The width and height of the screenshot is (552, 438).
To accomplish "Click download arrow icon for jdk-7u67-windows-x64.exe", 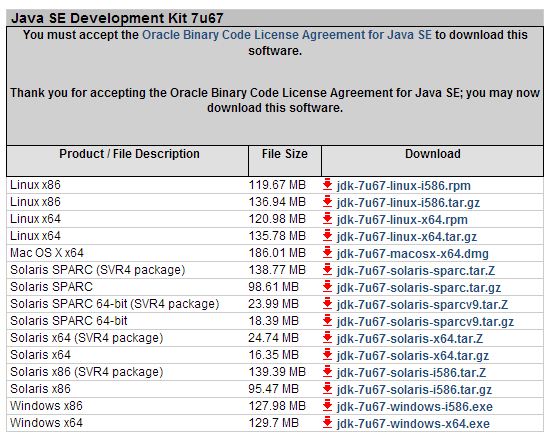I will 327,423.
